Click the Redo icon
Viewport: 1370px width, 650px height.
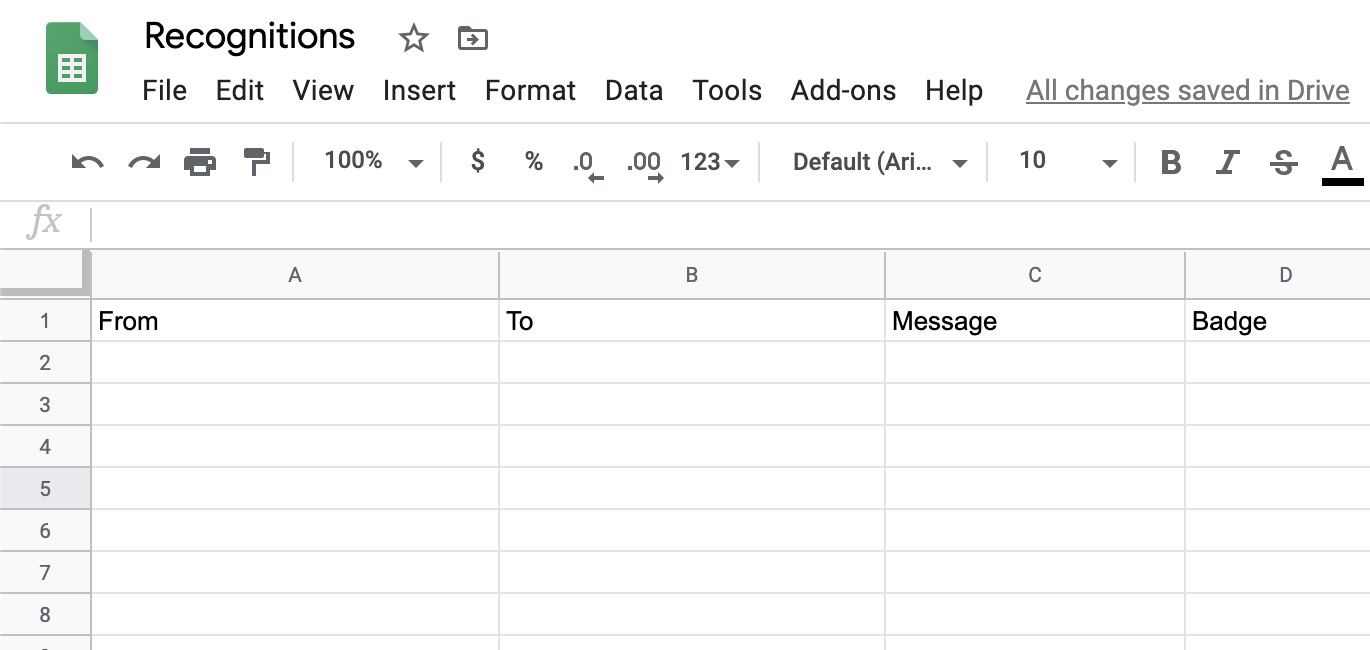(143, 161)
